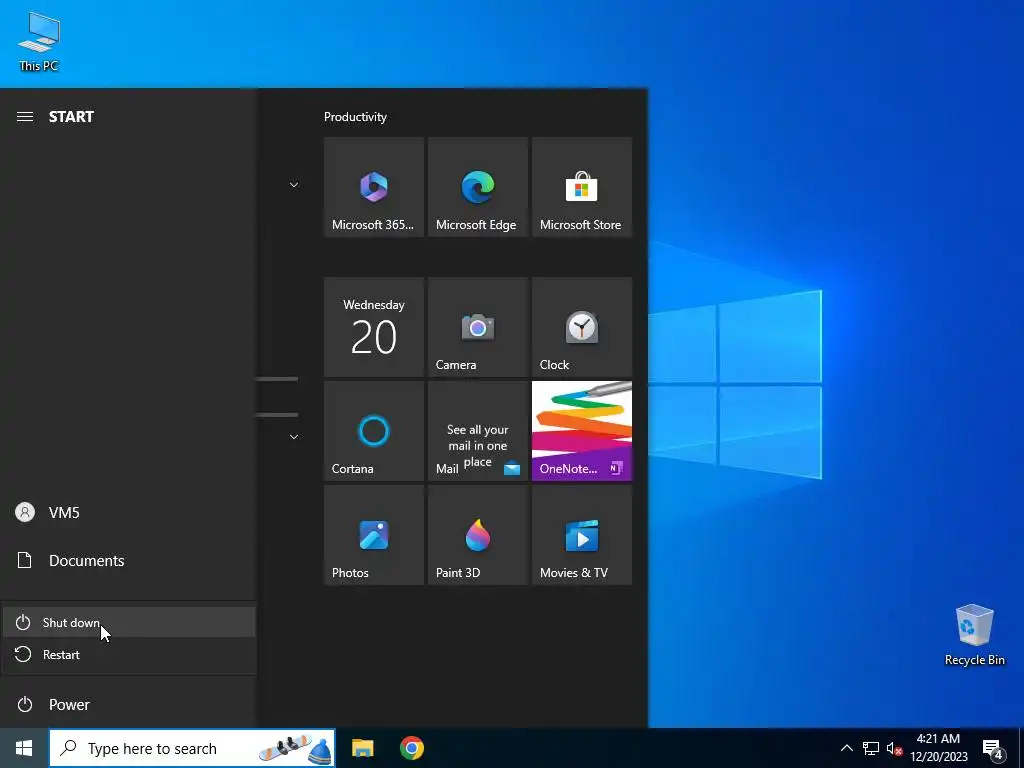Click the Productivity group heading

pos(355,117)
